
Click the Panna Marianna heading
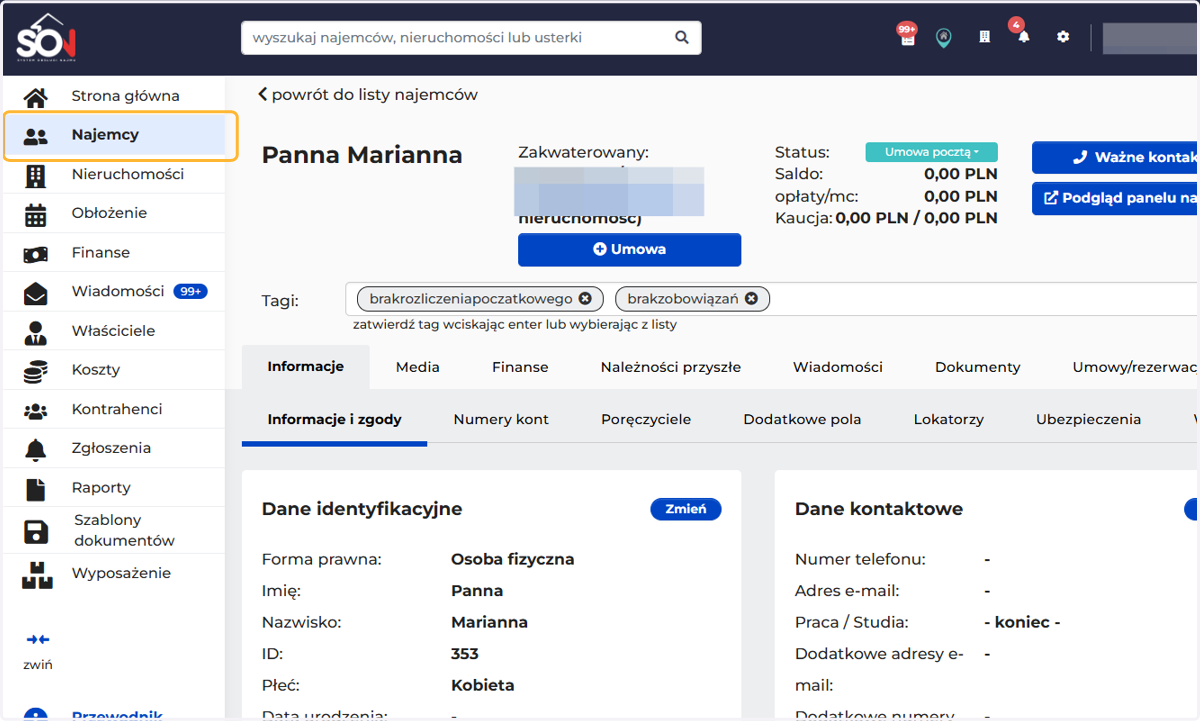coord(362,155)
